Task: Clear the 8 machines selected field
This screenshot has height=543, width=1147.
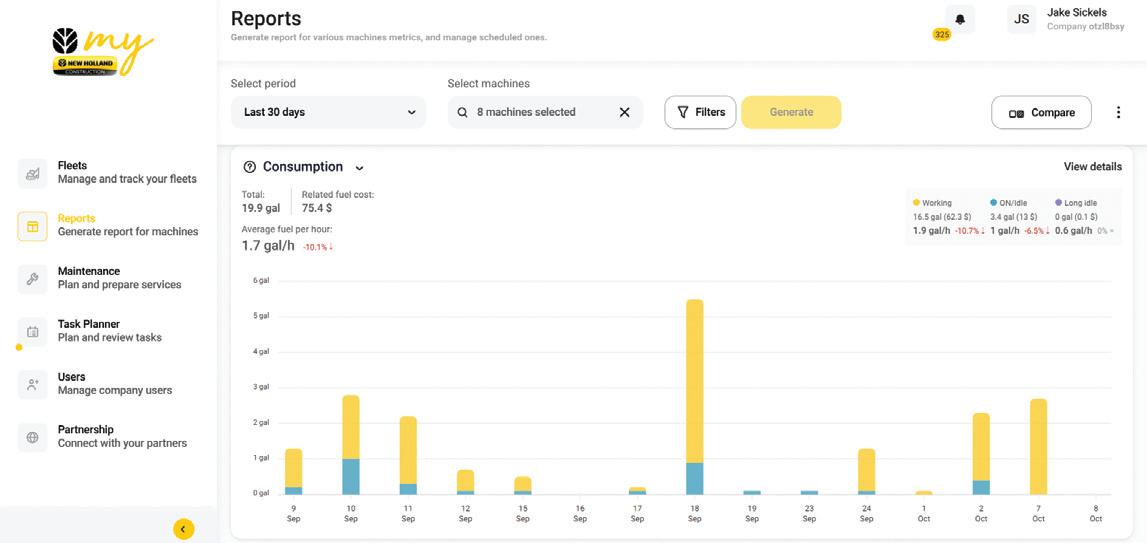Action: [624, 112]
